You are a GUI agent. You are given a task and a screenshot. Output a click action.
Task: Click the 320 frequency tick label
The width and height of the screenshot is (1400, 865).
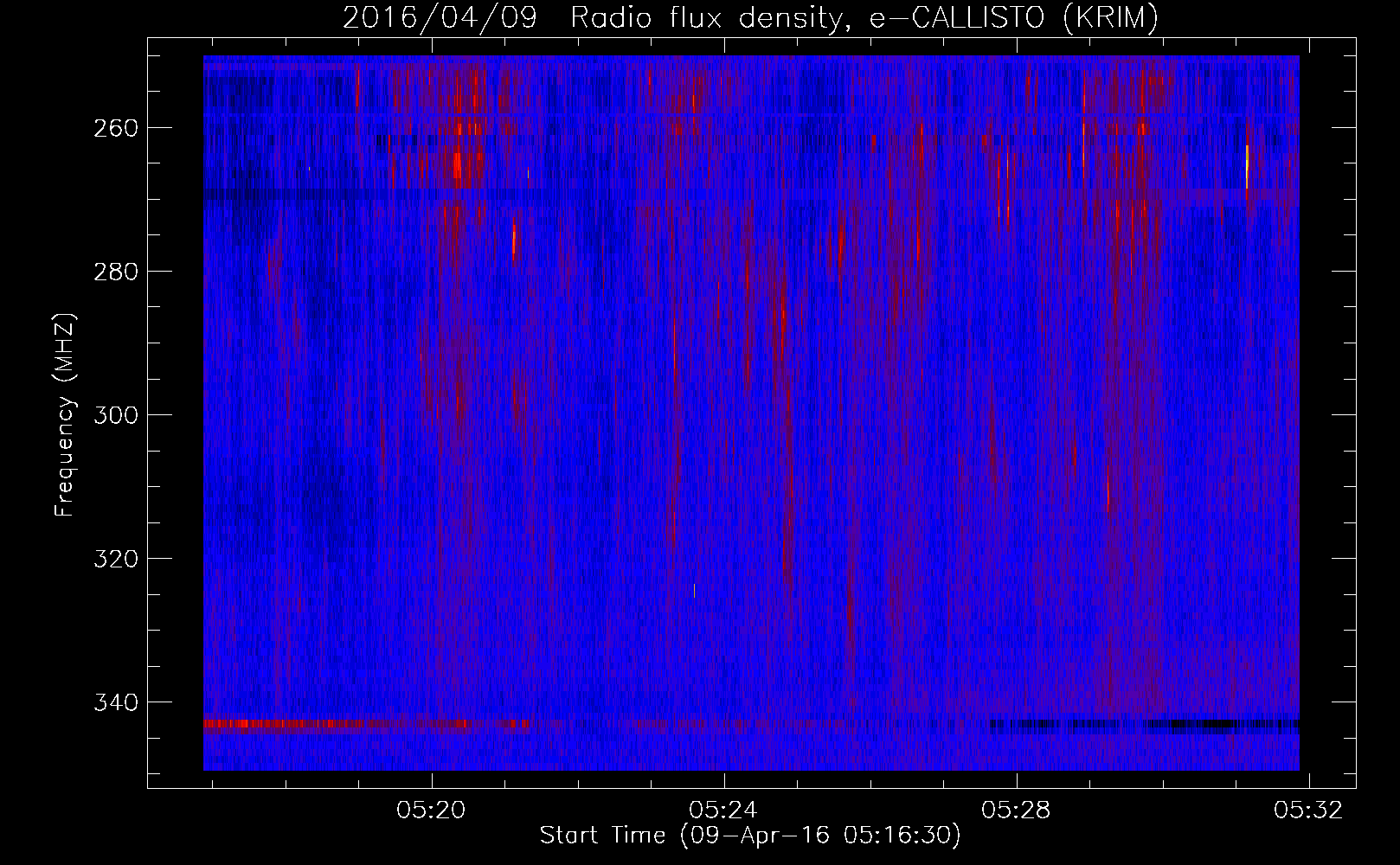tap(114, 559)
